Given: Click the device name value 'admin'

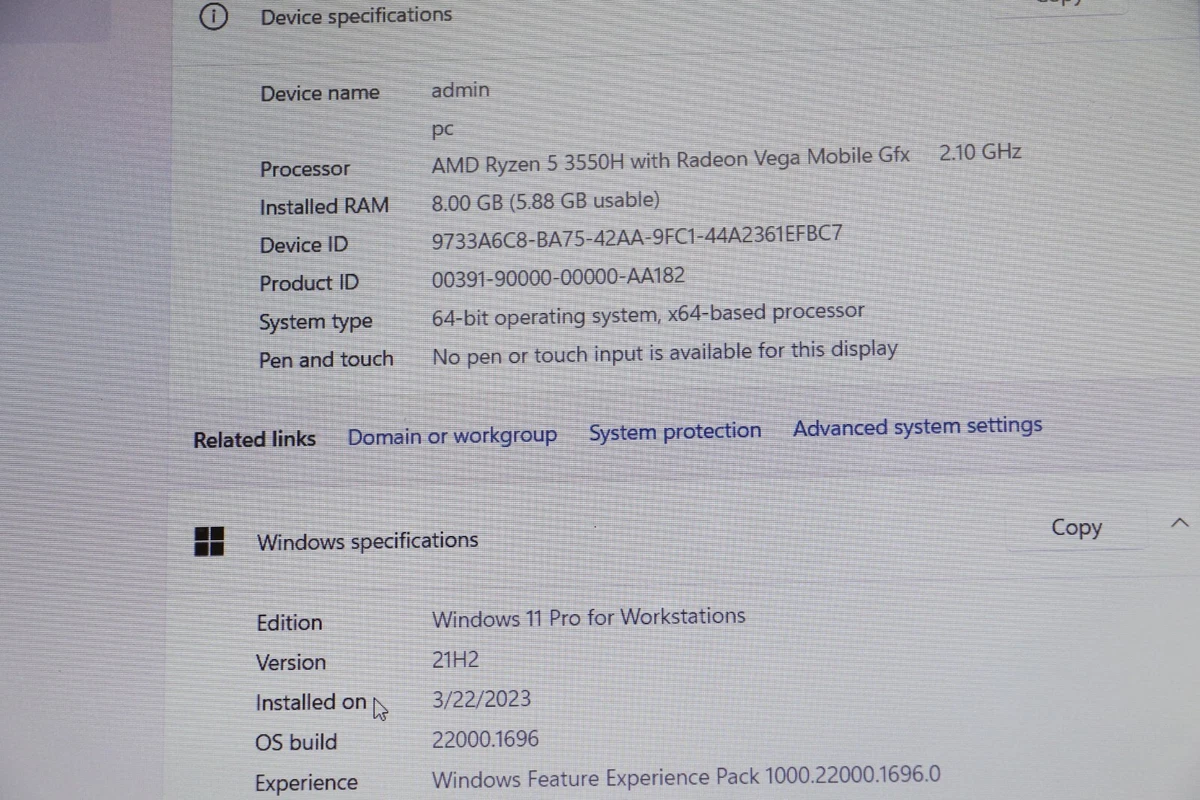Looking at the screenshot, I should pyautogui.click(x=460, y=90).
